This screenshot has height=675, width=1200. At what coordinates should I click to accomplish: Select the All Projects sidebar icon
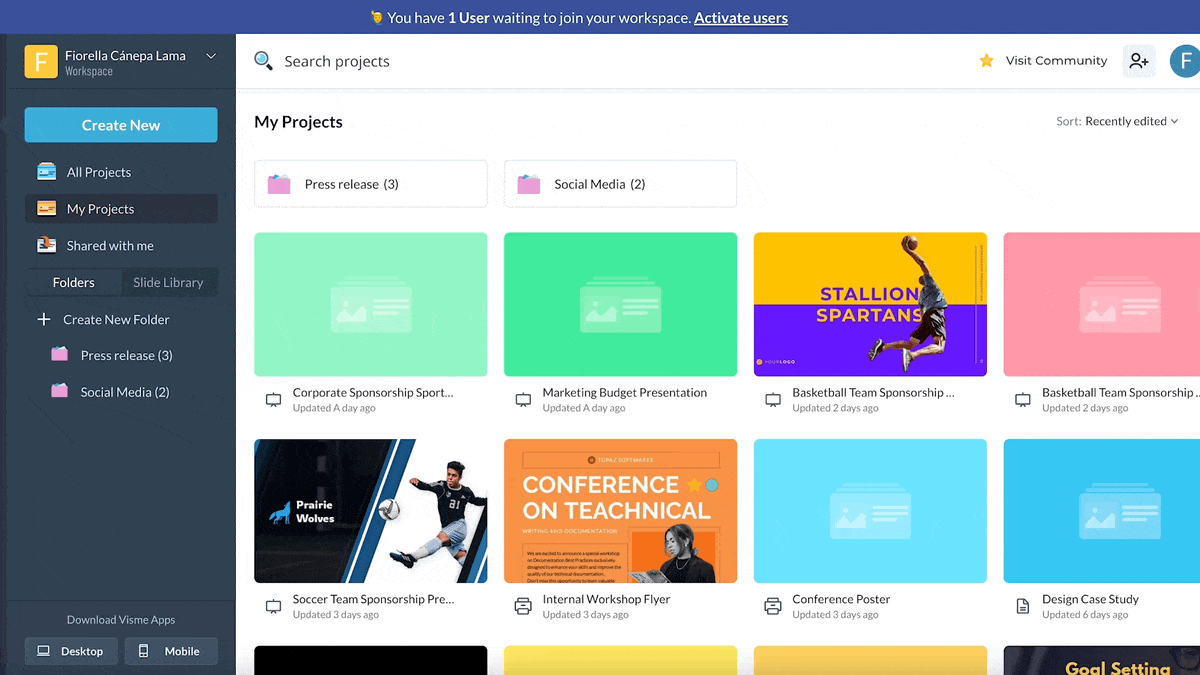46,171
